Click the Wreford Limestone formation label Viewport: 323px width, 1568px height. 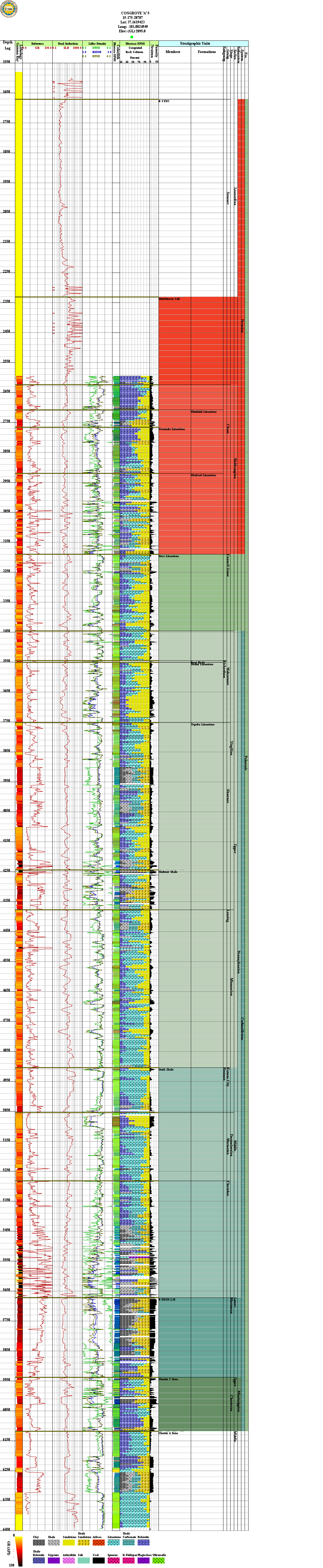coord(203,475)
